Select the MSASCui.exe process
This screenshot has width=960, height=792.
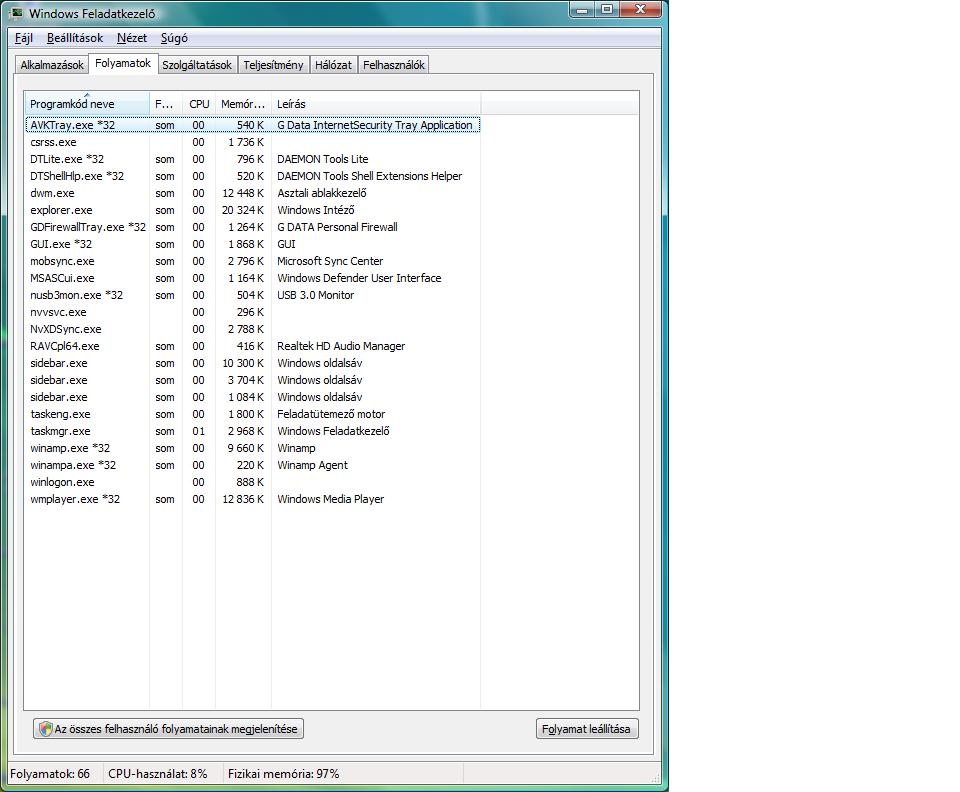pos(252,278)
